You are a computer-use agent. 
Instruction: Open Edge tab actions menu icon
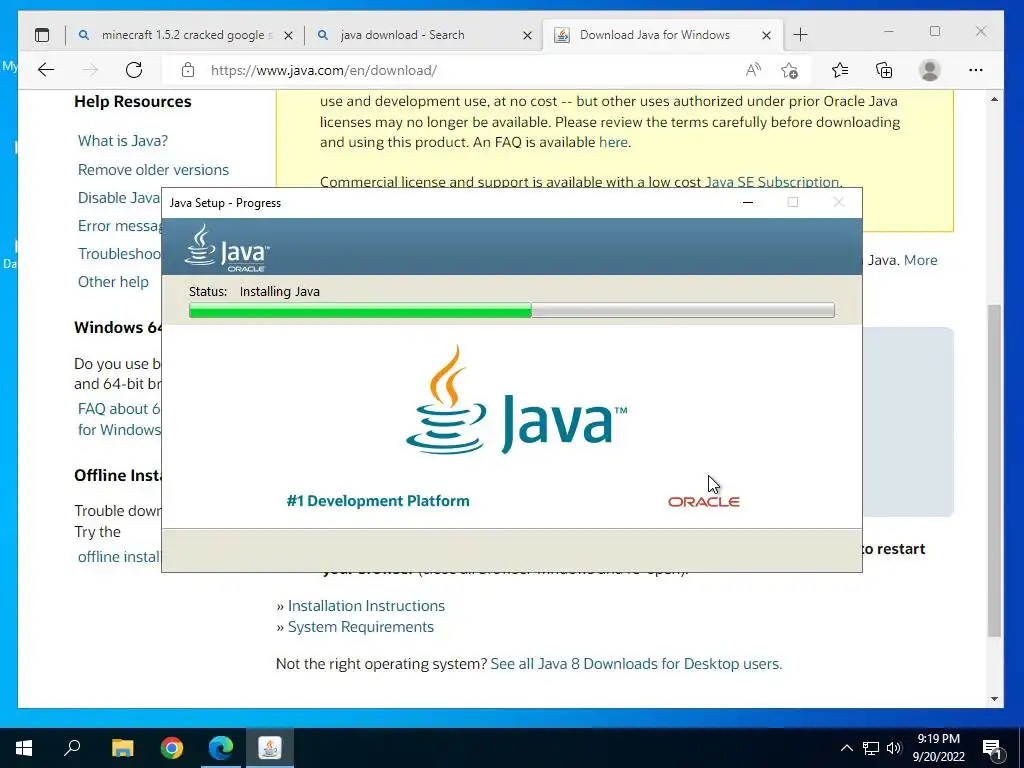[42, 35]
